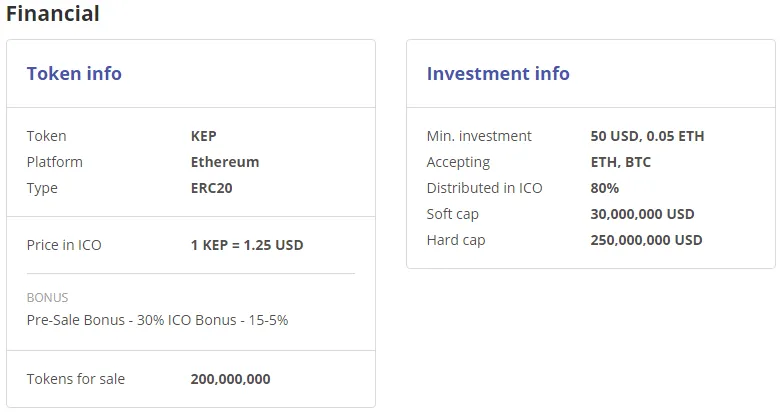Click the BONUS label
Screen dimensions: 783x413
47,298
